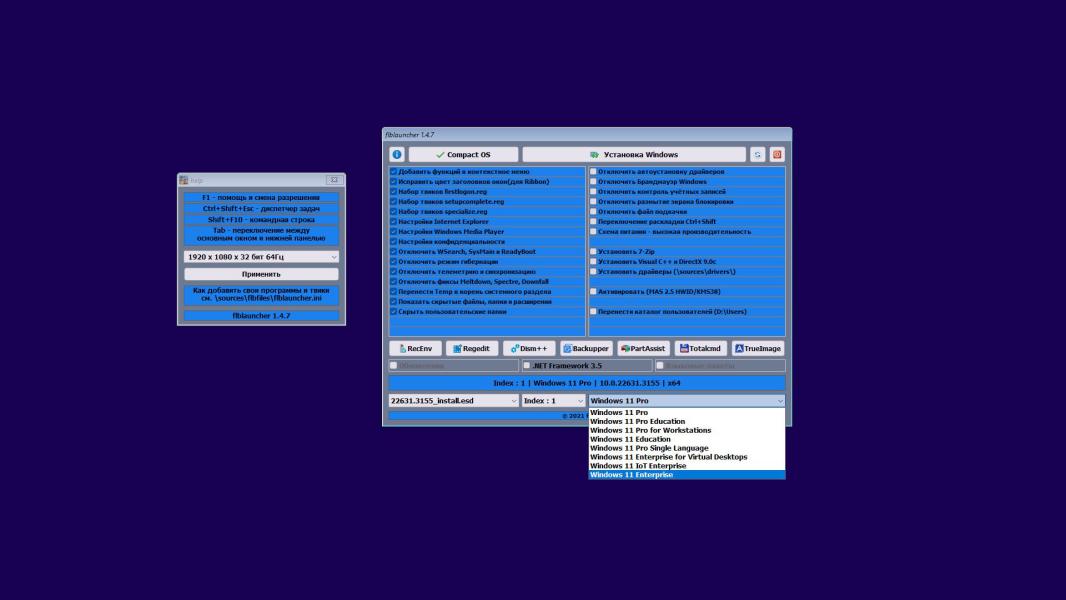The width and height of the screenshot is (1066, 600).
Task: Select Windows 11 Pro for Workstations from list
Action: (651, 431)
